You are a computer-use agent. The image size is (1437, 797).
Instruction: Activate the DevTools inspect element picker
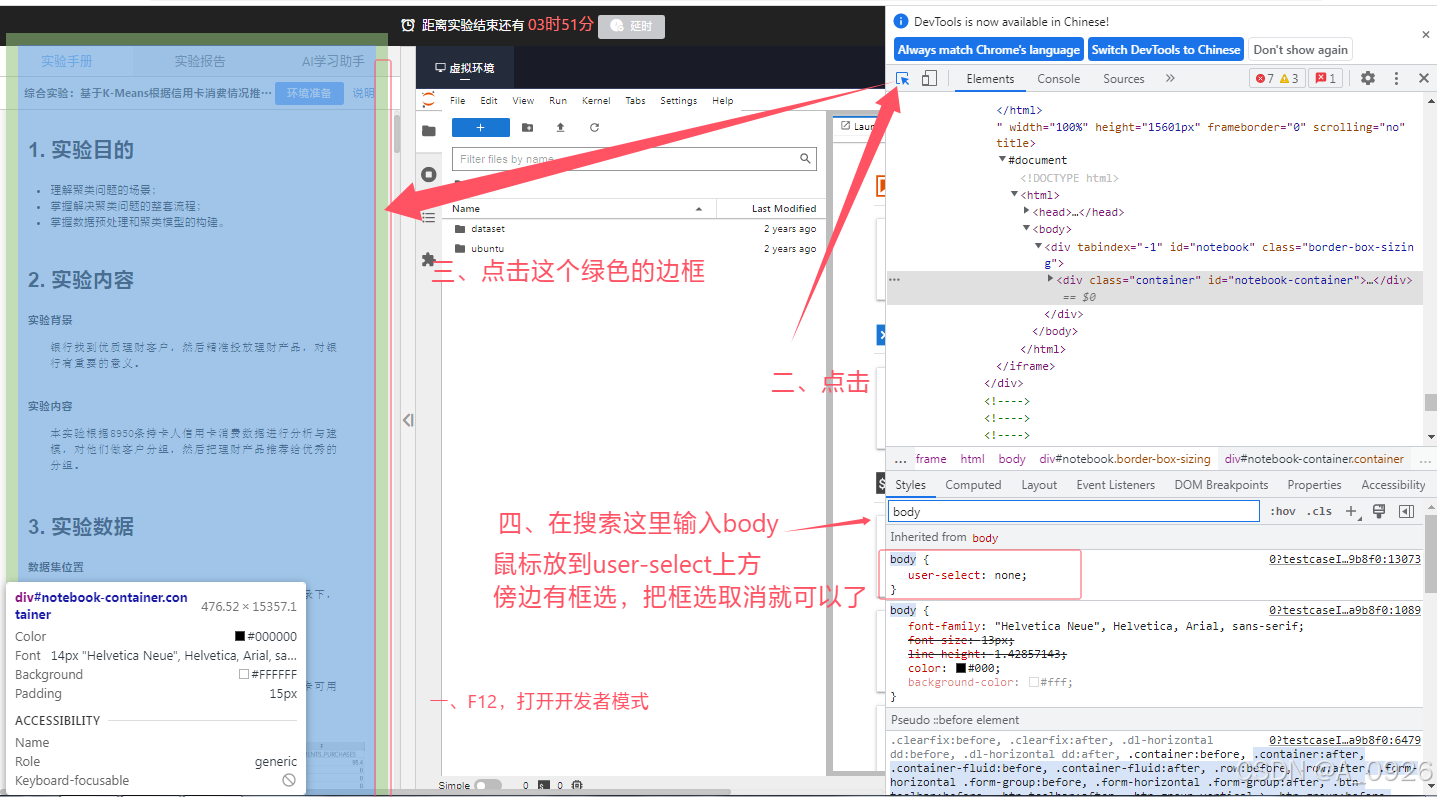click(x=902, y=78)
